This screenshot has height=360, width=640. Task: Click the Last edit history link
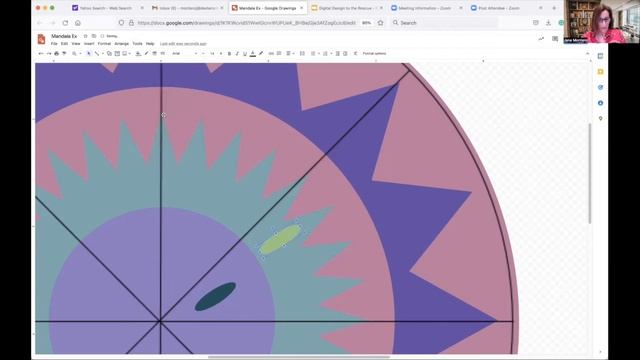(183, 44)
